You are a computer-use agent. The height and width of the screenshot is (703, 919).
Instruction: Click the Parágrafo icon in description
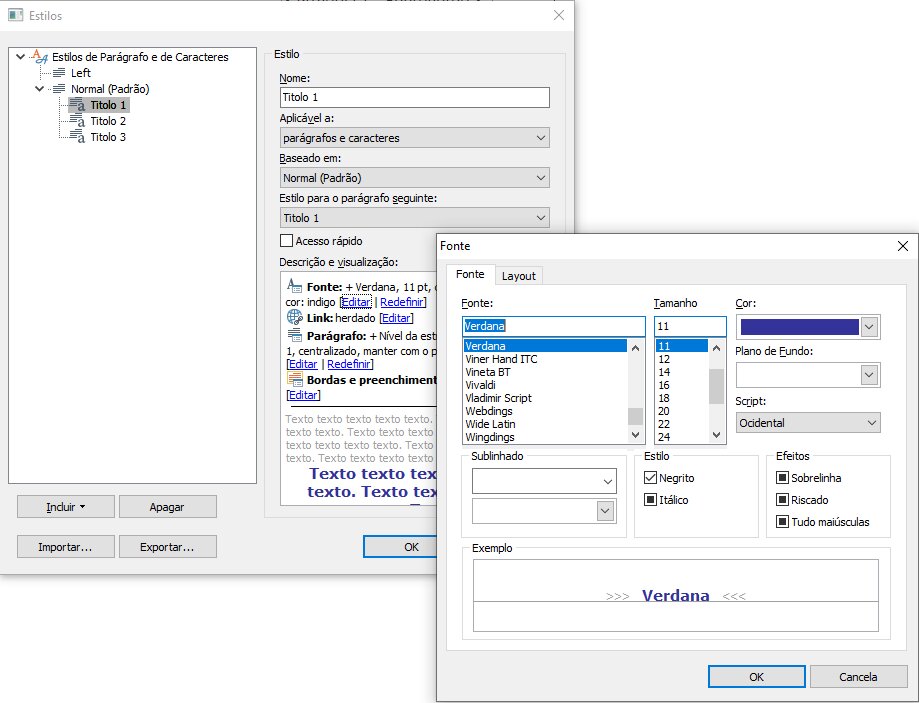294,335
